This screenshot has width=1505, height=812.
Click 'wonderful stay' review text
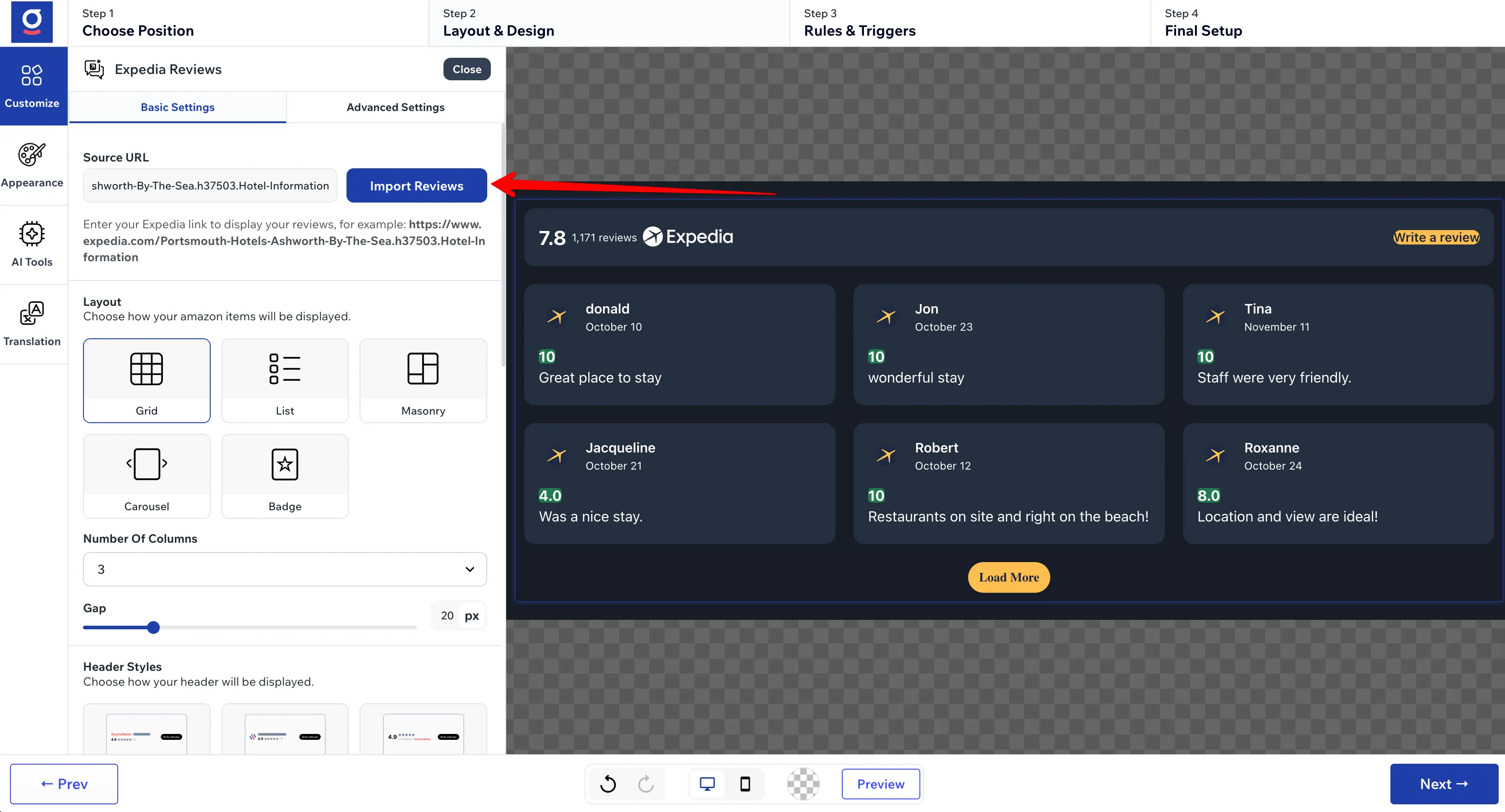pos(916,378)
